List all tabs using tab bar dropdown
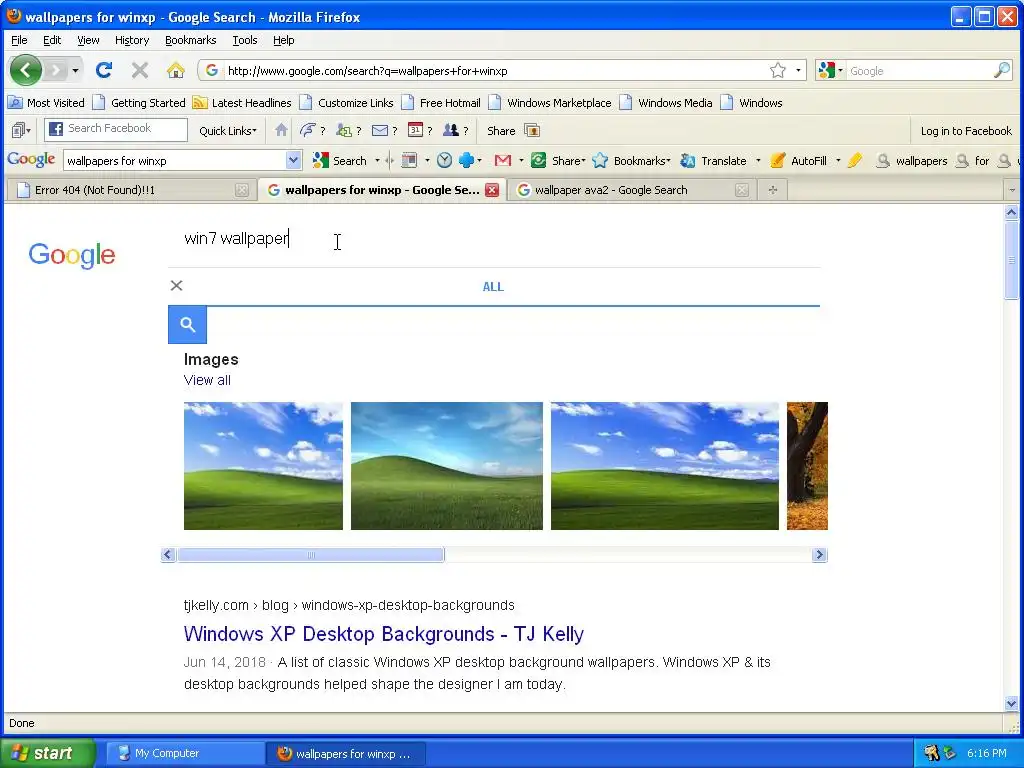The height and width of the screenshot is (768, 1024). coord(1012,190)
